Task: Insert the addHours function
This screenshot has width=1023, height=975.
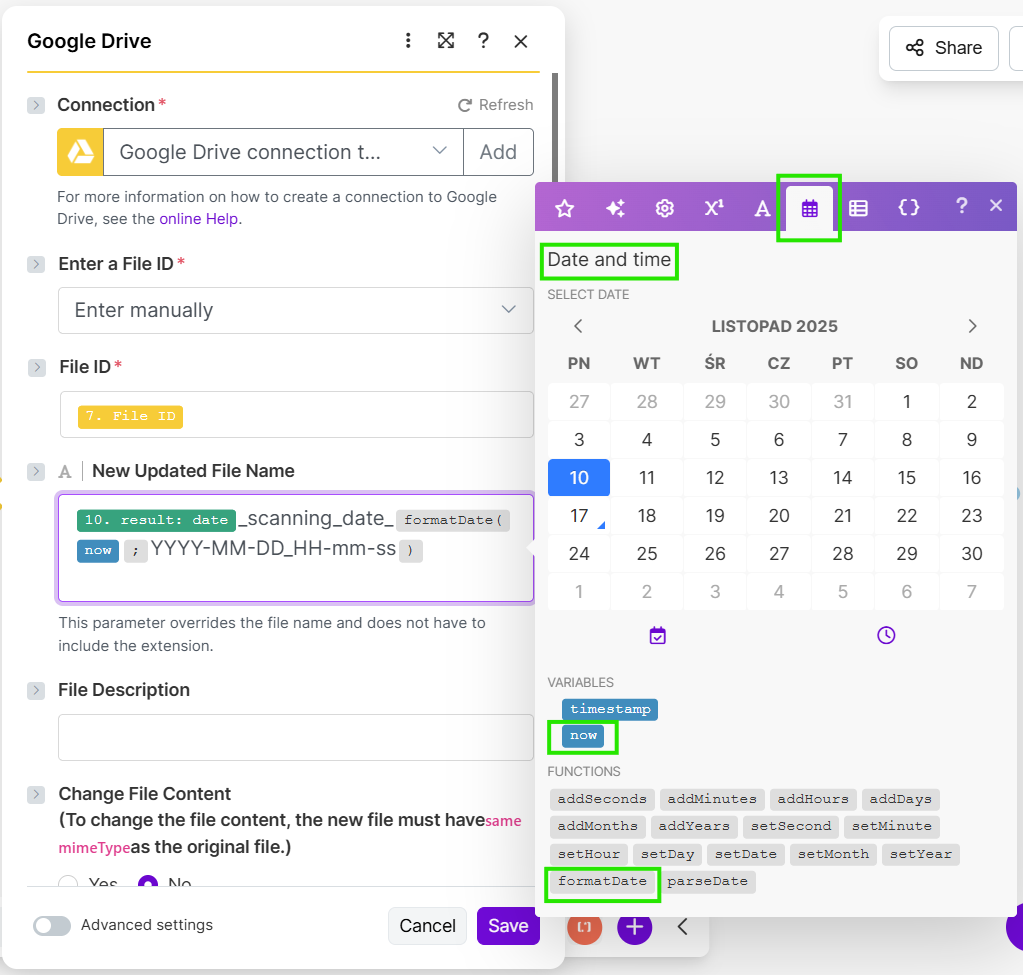Action: click(x=813, y=799)
